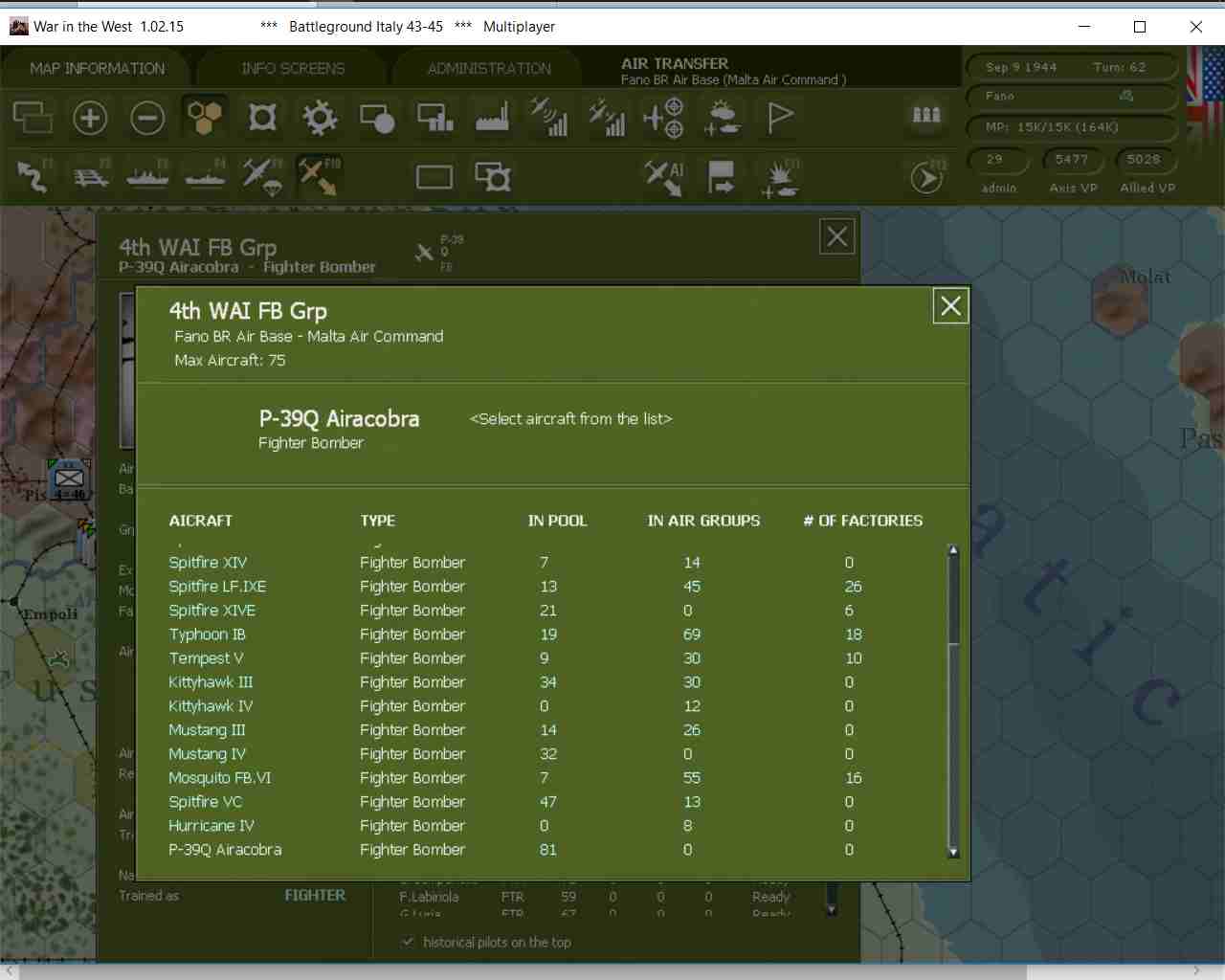Viewport: 1225px width, 980px height.
Task: Click the envelope unit counter on map
Action: [69, 478]
